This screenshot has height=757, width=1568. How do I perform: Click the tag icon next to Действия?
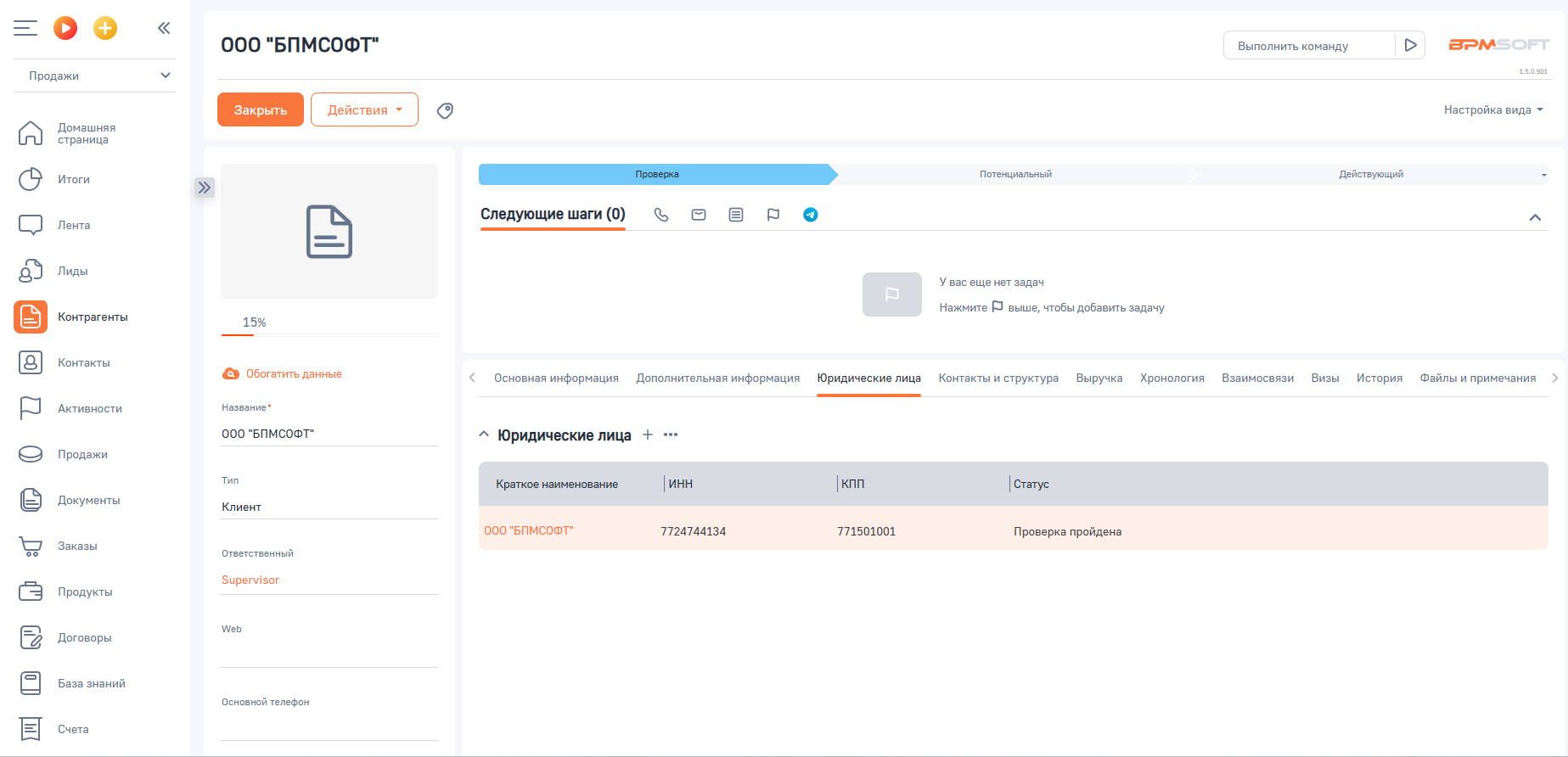[445, 110]
